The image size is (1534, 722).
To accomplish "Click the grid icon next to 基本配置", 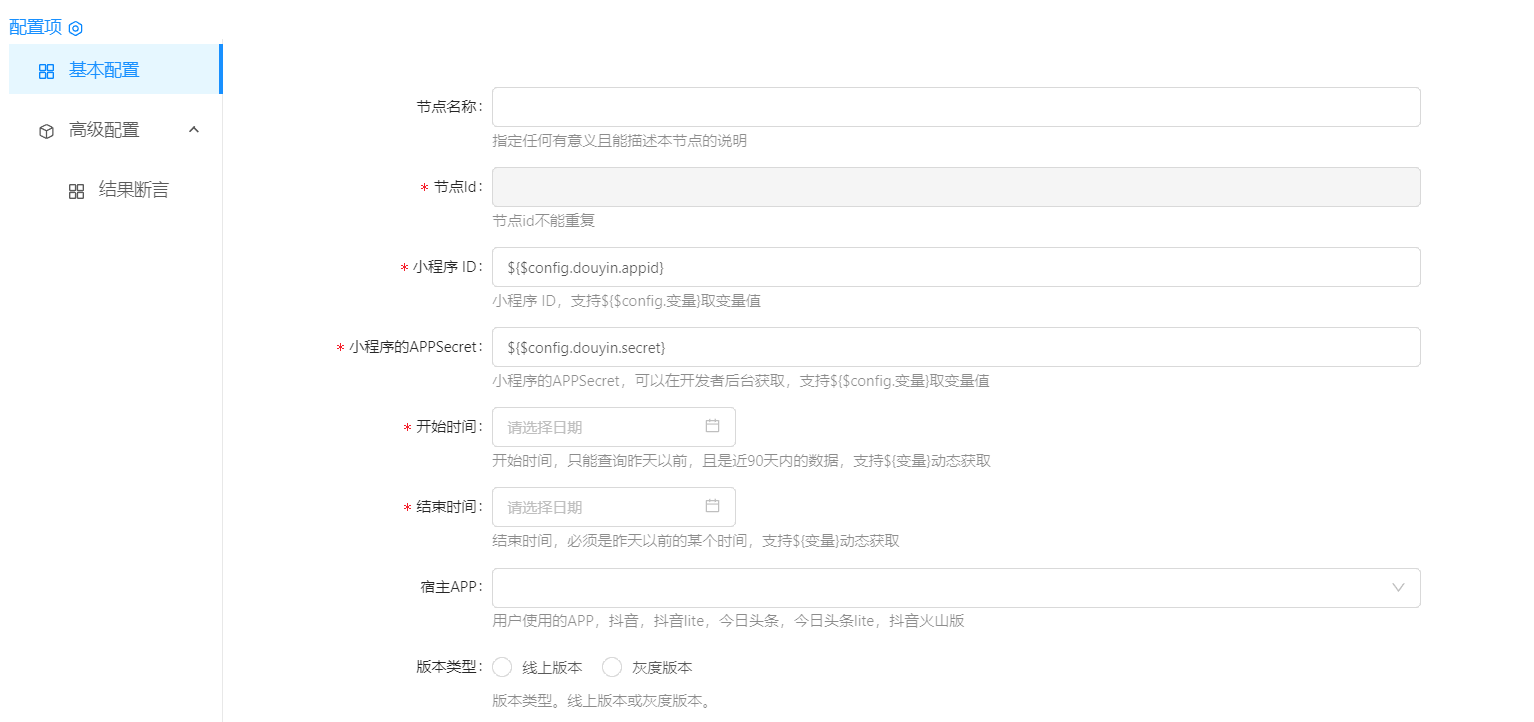I will pyautogui.click(x=46, y=71).
